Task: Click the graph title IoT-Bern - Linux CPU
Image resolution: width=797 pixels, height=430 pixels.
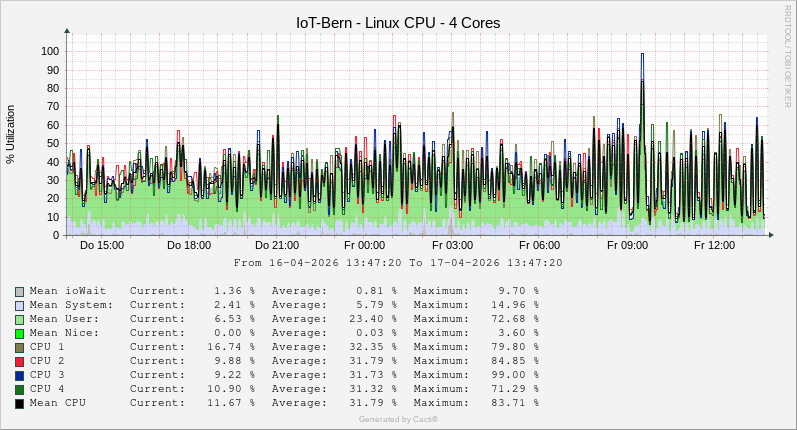Action: [398, 22]
